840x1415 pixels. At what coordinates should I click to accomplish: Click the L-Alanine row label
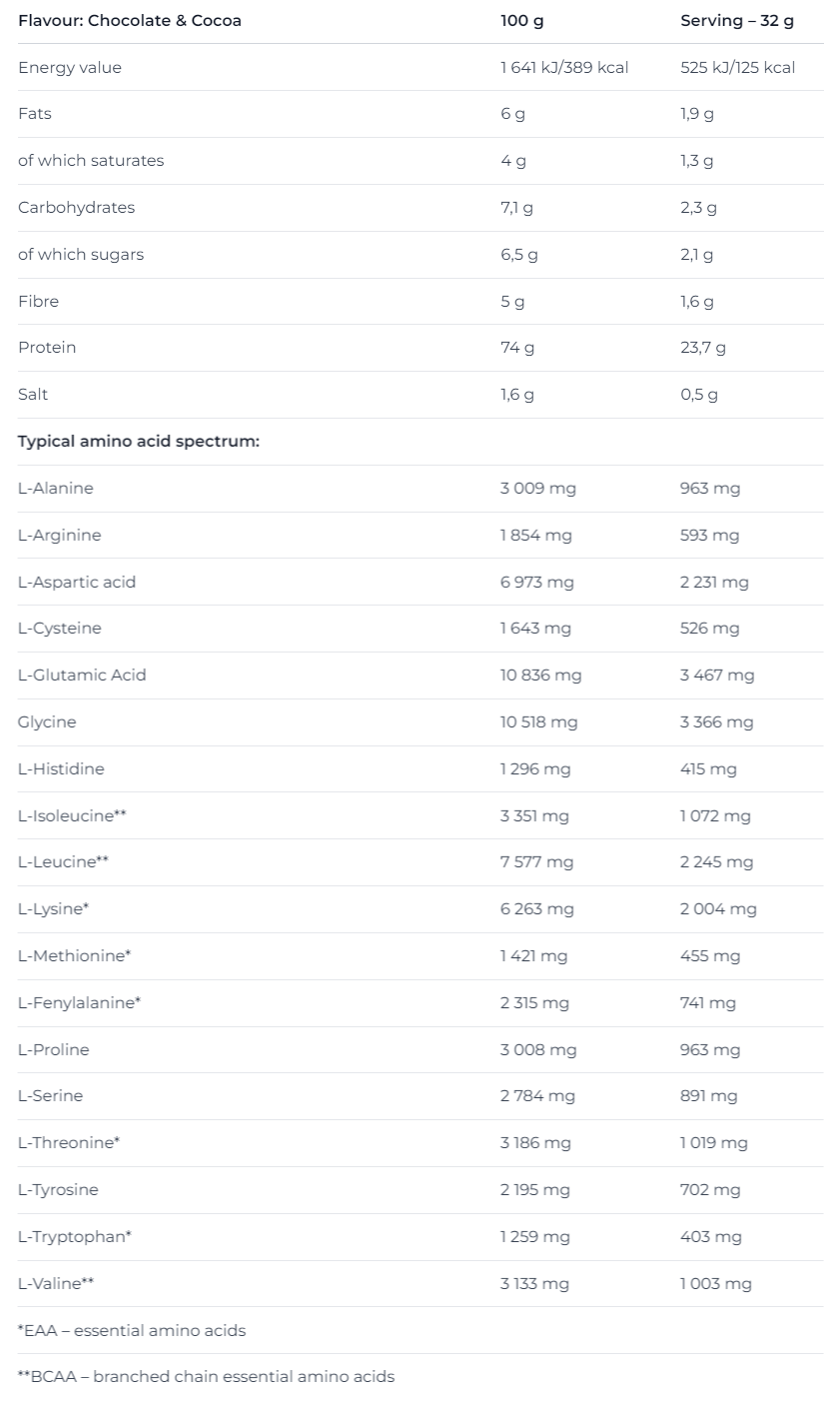[x=56, y=489]
